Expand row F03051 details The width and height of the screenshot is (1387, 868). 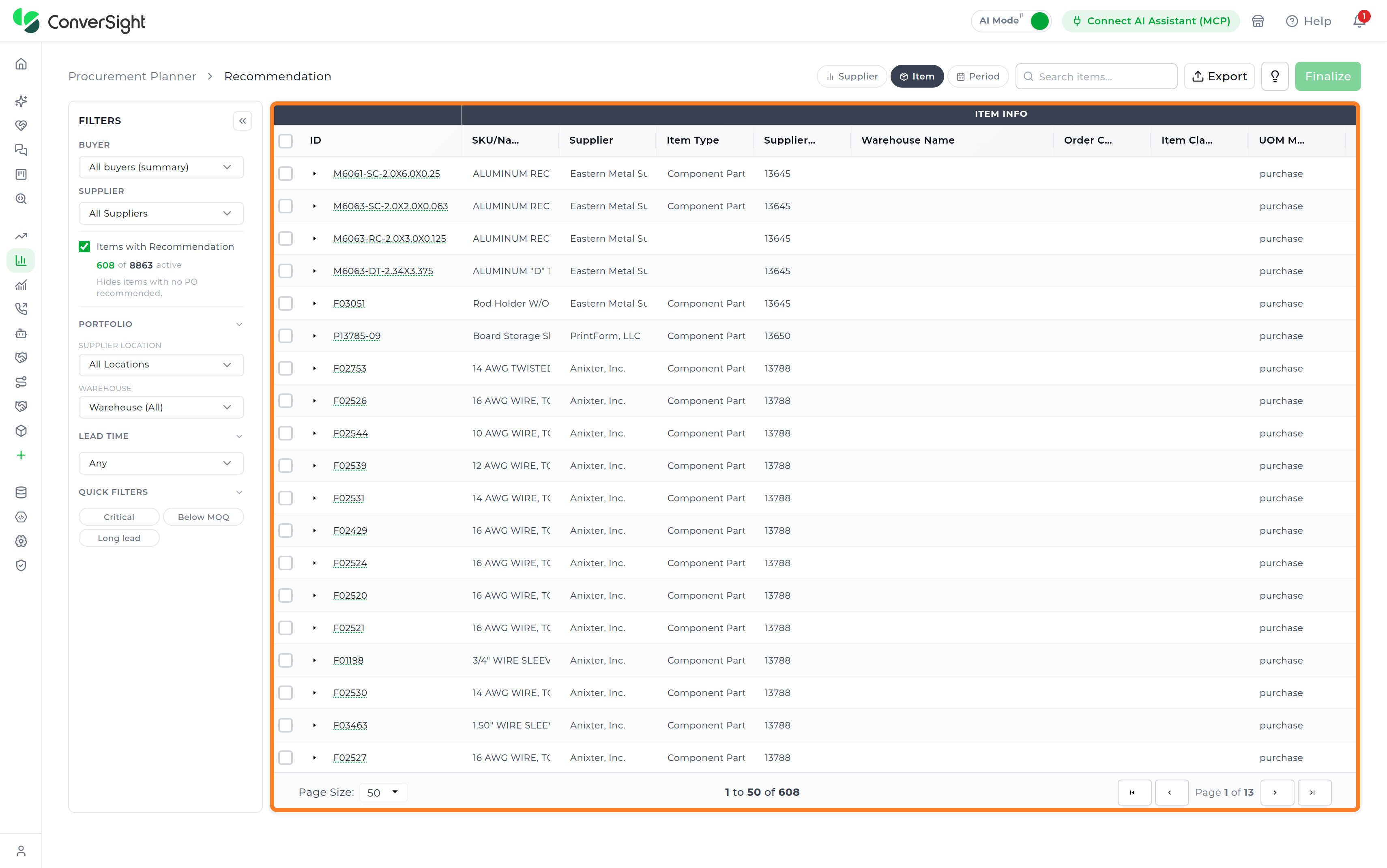click(x=314, y=303)
